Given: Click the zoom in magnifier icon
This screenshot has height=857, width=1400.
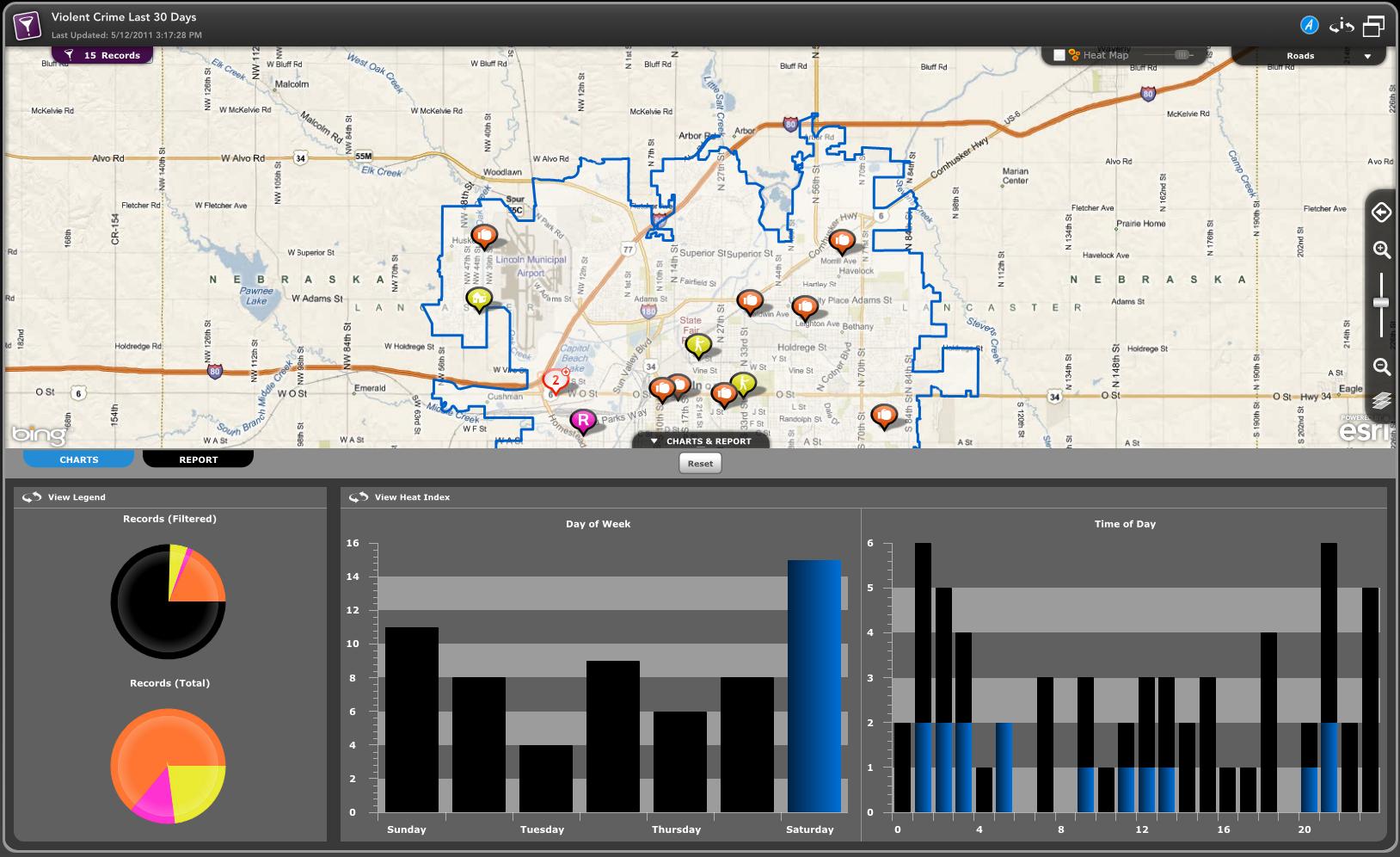Looking at the screenshot, I should coord(1381,250).
